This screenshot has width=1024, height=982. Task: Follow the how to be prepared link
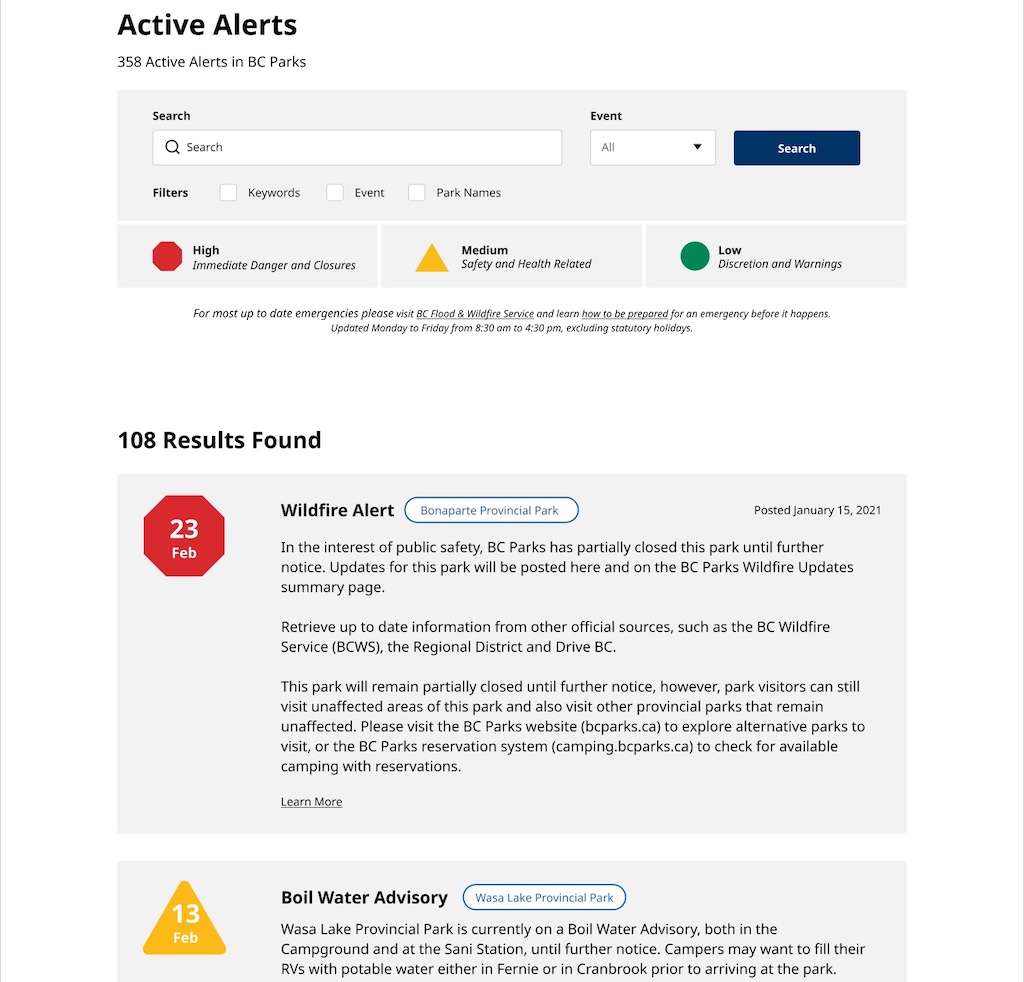point(625,314)
